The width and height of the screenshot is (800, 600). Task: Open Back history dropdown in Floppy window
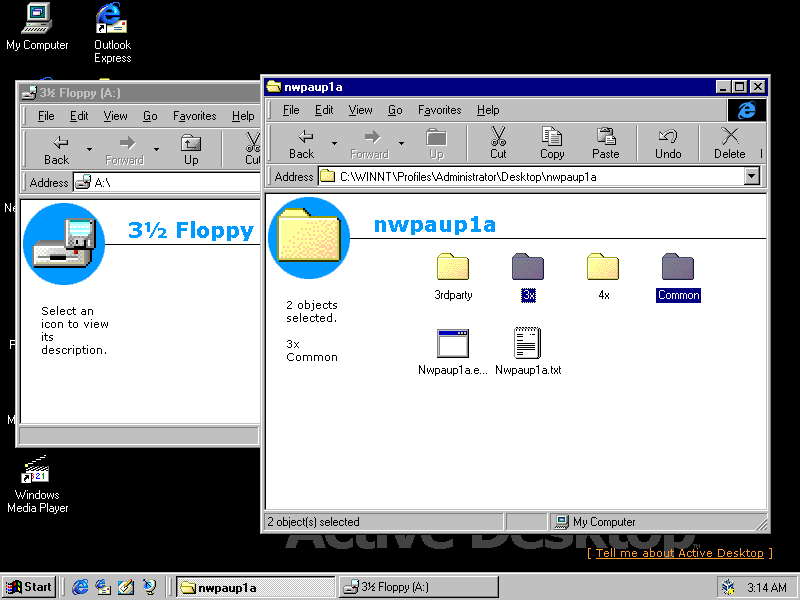(89, 149)
